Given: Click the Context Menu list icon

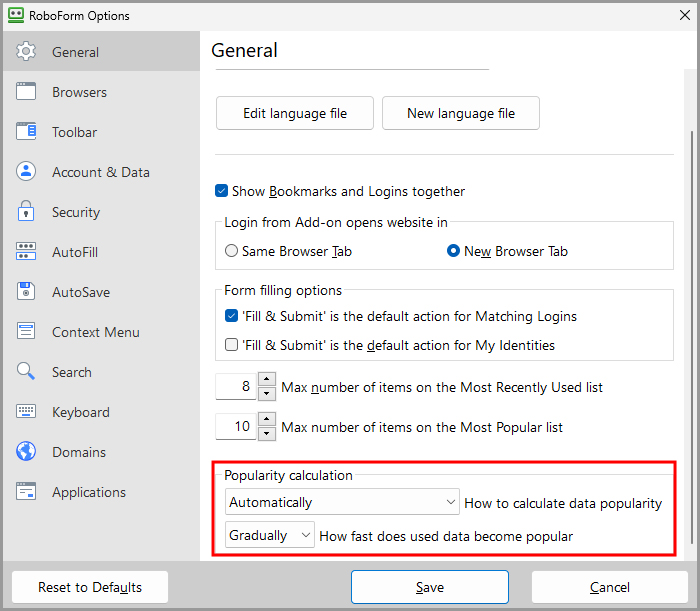Looking at the screenshot, I should (x=26, y=331).
